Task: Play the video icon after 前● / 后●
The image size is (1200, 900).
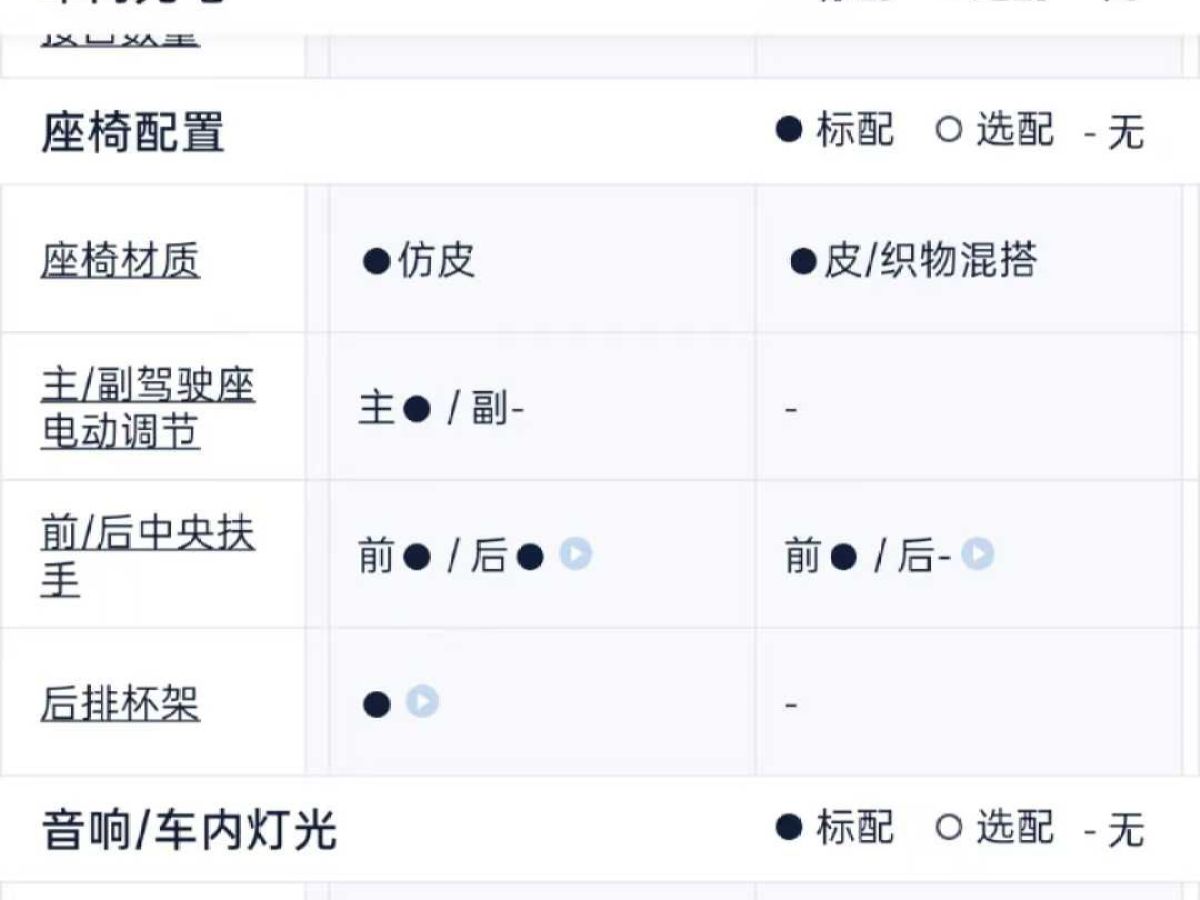Action: 575,553
